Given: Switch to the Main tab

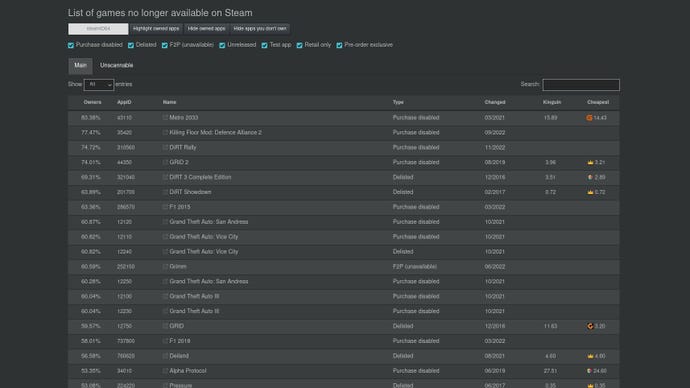Looking at the screenshot, I should 81,66.
